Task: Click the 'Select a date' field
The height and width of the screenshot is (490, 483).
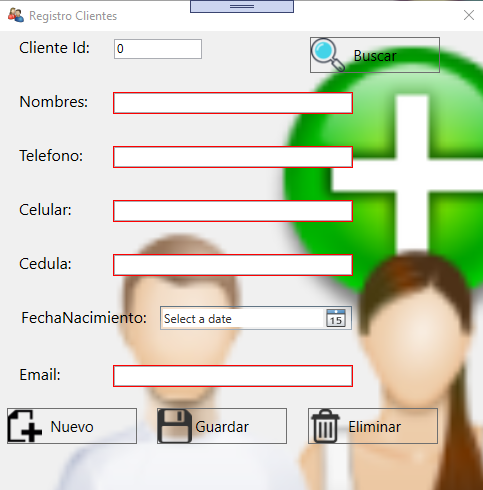Action: coord(256,318)
